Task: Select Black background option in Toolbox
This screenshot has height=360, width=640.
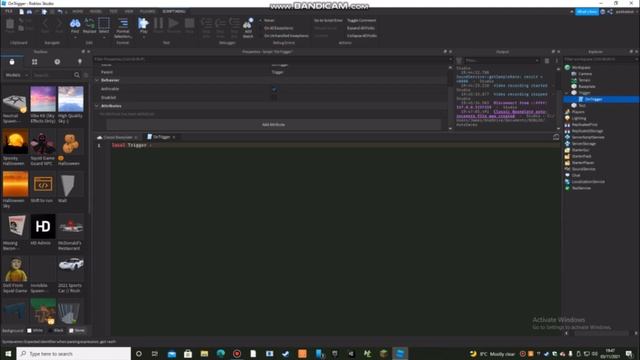Action: 56,330
